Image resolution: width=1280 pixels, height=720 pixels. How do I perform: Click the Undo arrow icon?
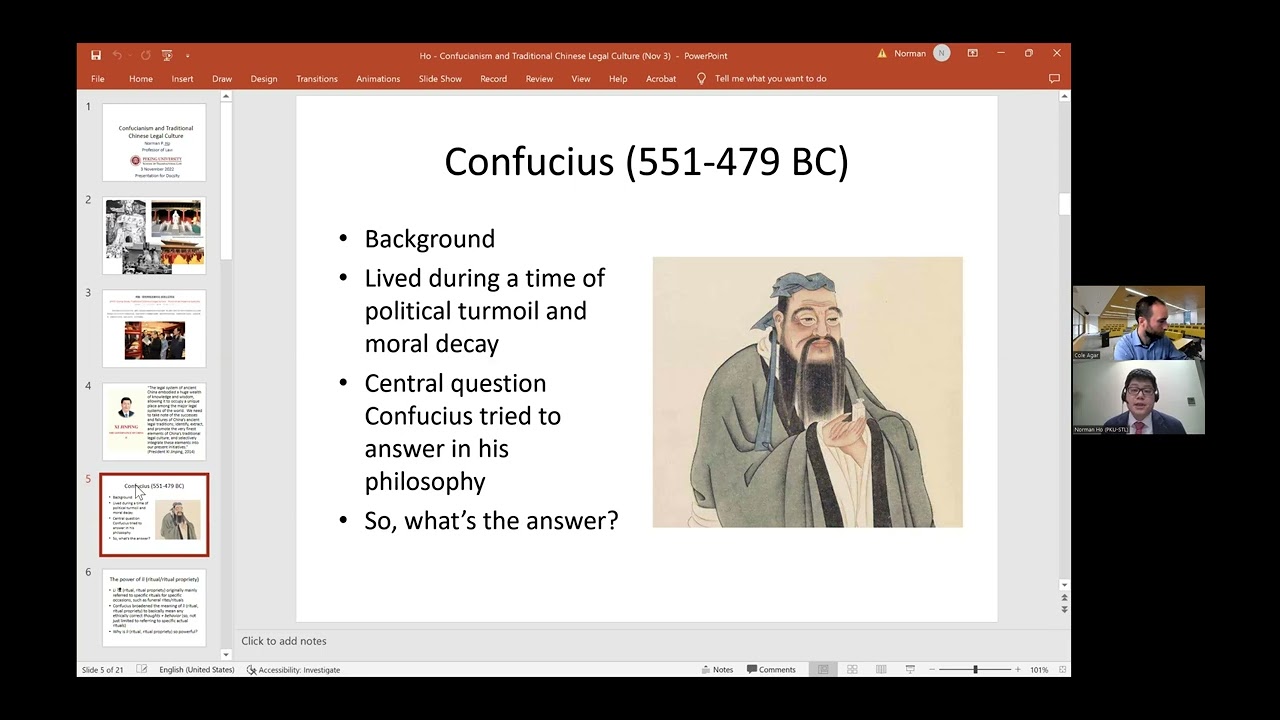pos(117,55)
